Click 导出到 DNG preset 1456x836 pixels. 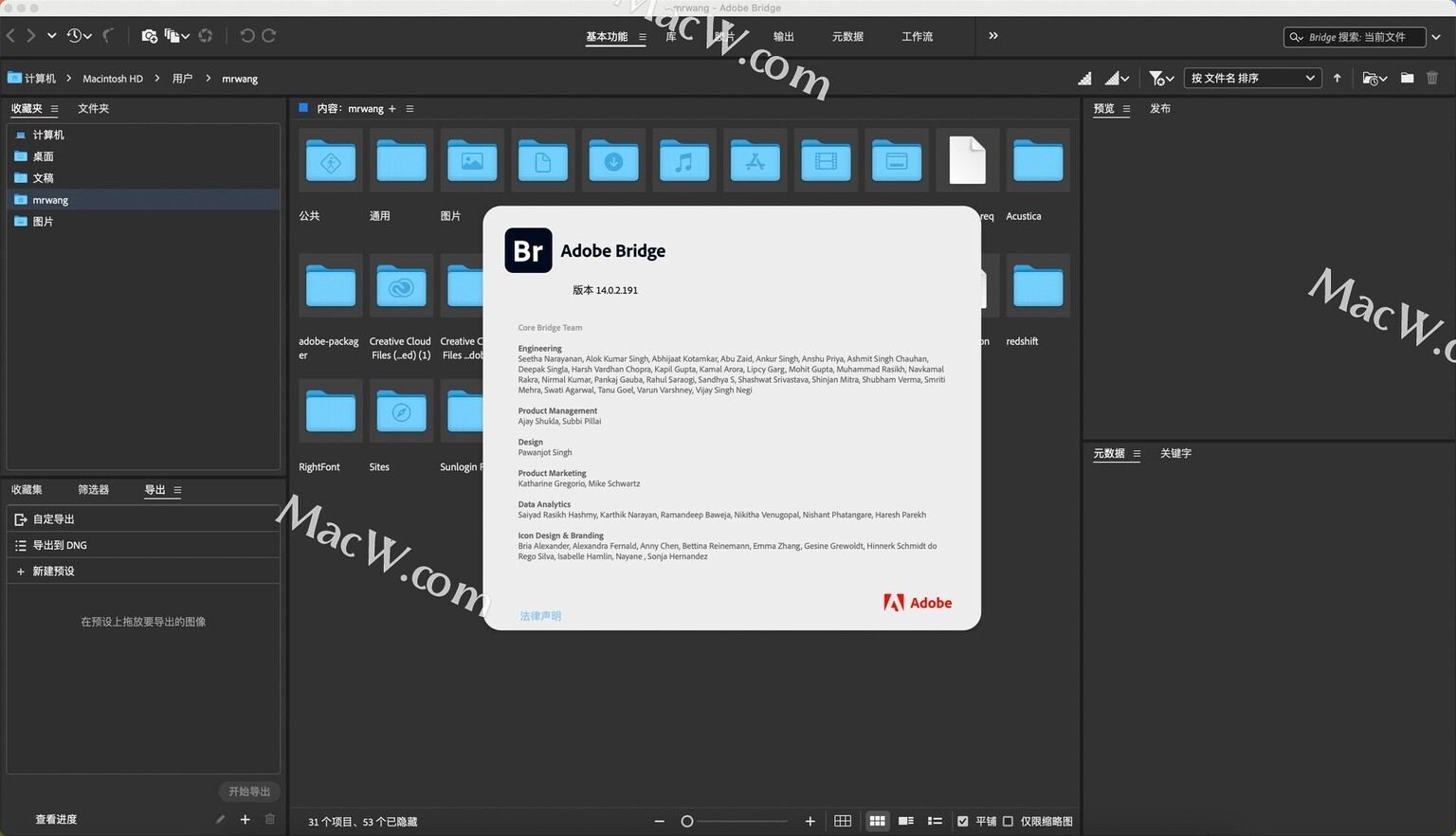click(143, 545)
